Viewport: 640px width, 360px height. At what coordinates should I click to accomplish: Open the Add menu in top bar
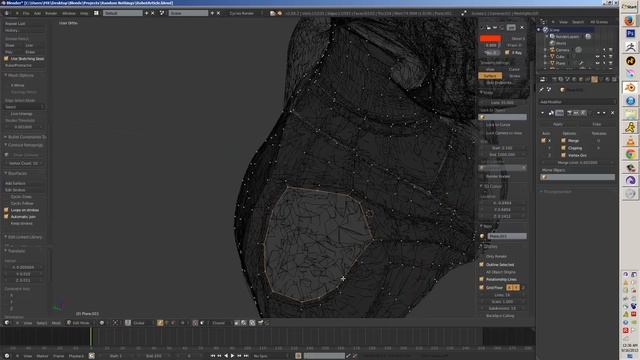click(x=38, y=13)
